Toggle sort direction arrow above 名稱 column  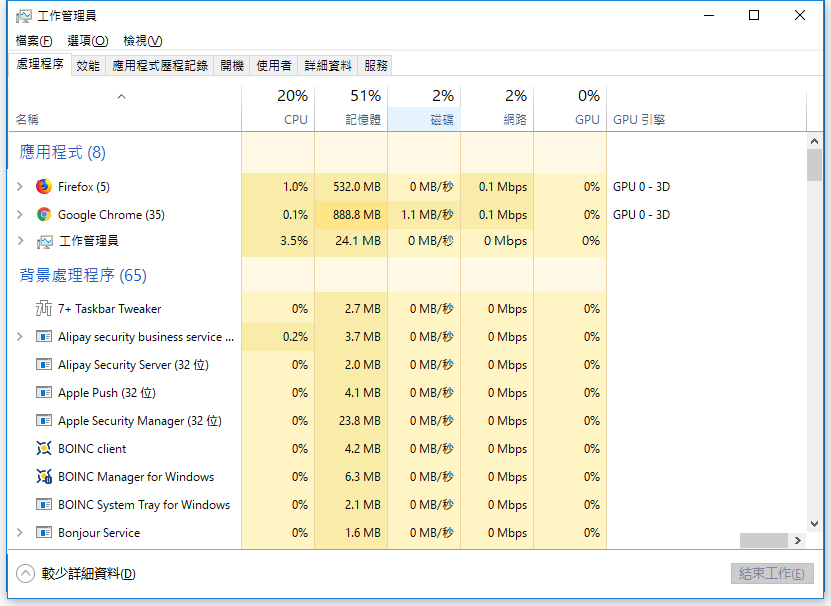tap(121, 96)
